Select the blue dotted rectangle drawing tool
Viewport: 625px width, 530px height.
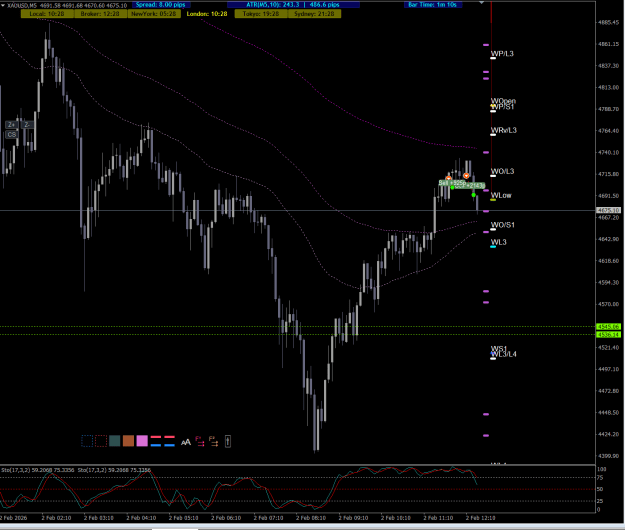[87, 441]
